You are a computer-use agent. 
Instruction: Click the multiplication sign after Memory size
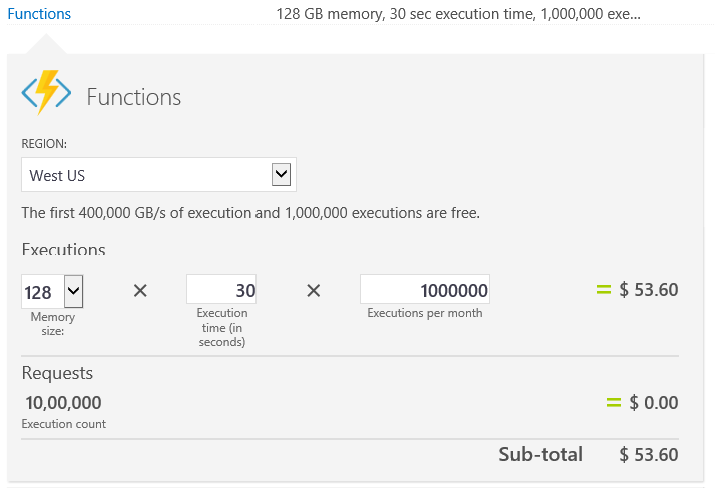tap(140, 290)
